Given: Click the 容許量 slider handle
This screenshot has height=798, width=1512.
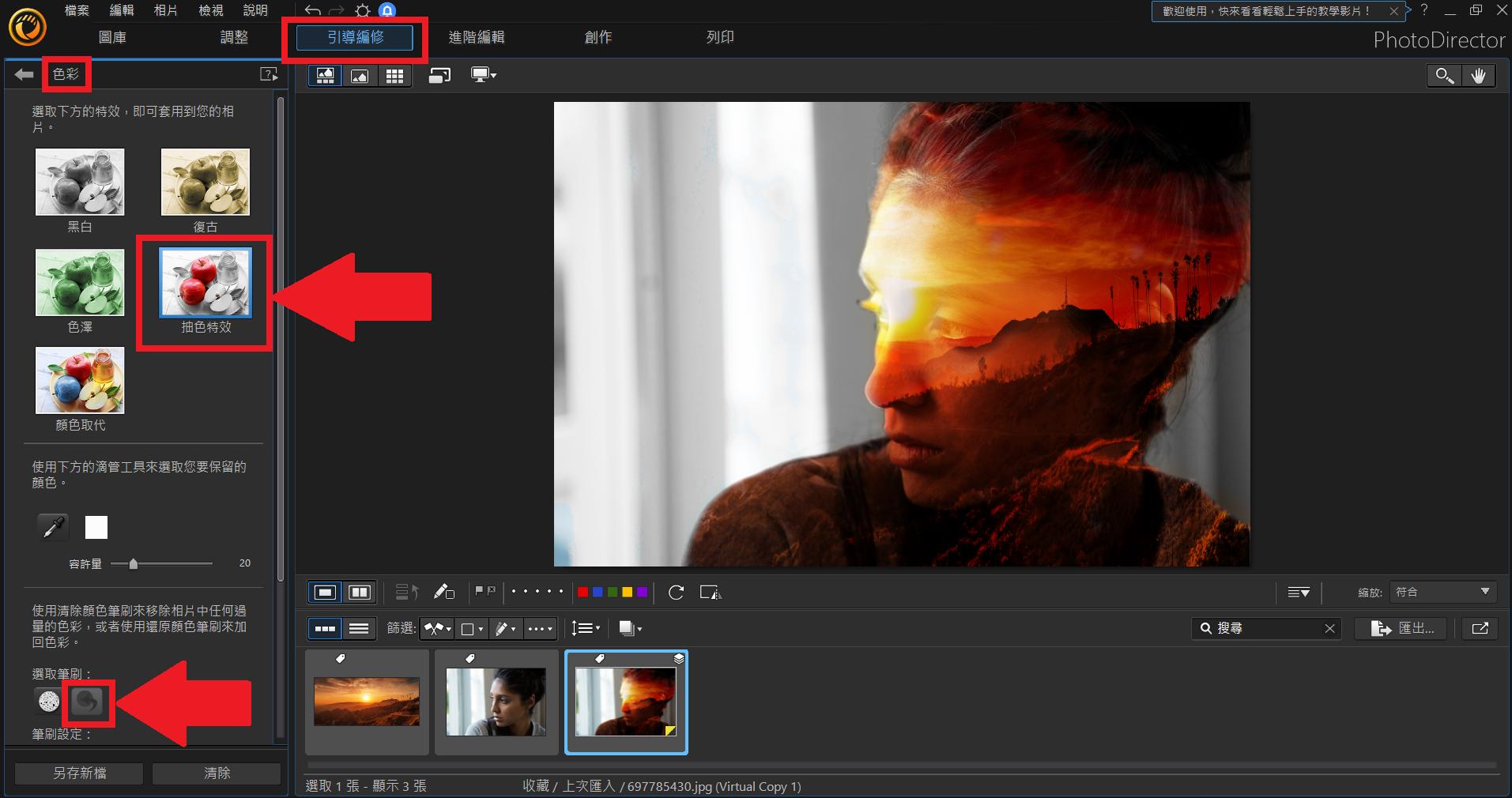Looking at the screenshot, I should [133, 563].
